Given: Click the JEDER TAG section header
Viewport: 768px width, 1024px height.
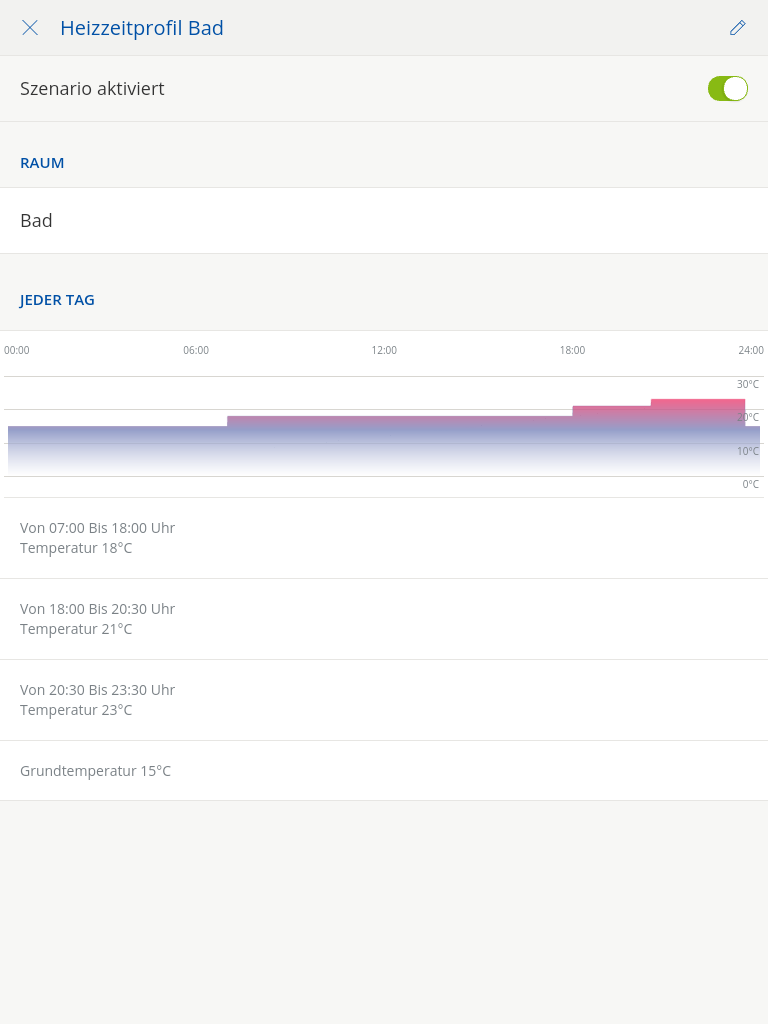Looking at the screenshot, I should 57,300.
